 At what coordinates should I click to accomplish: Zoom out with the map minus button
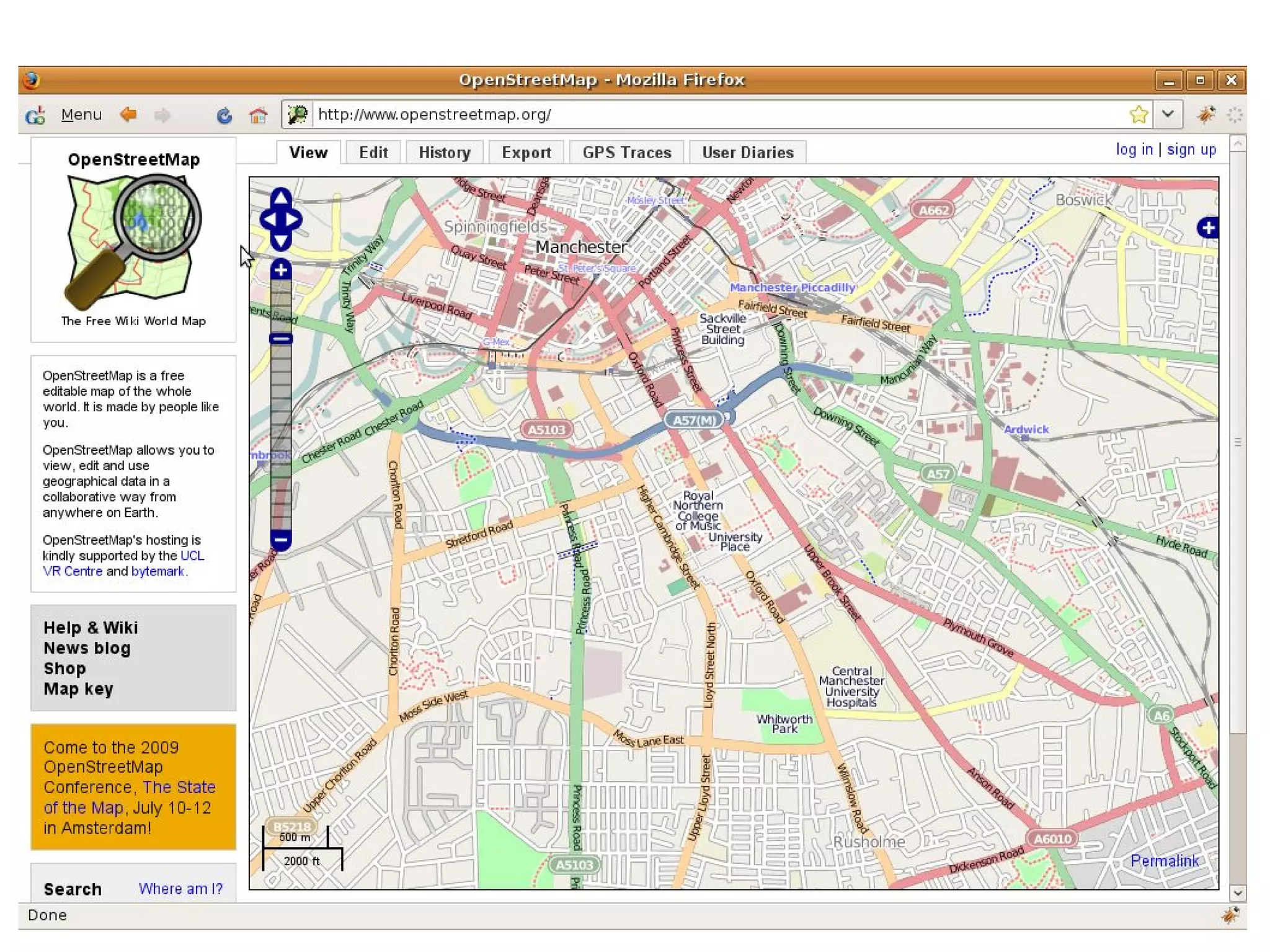(281, 540)
